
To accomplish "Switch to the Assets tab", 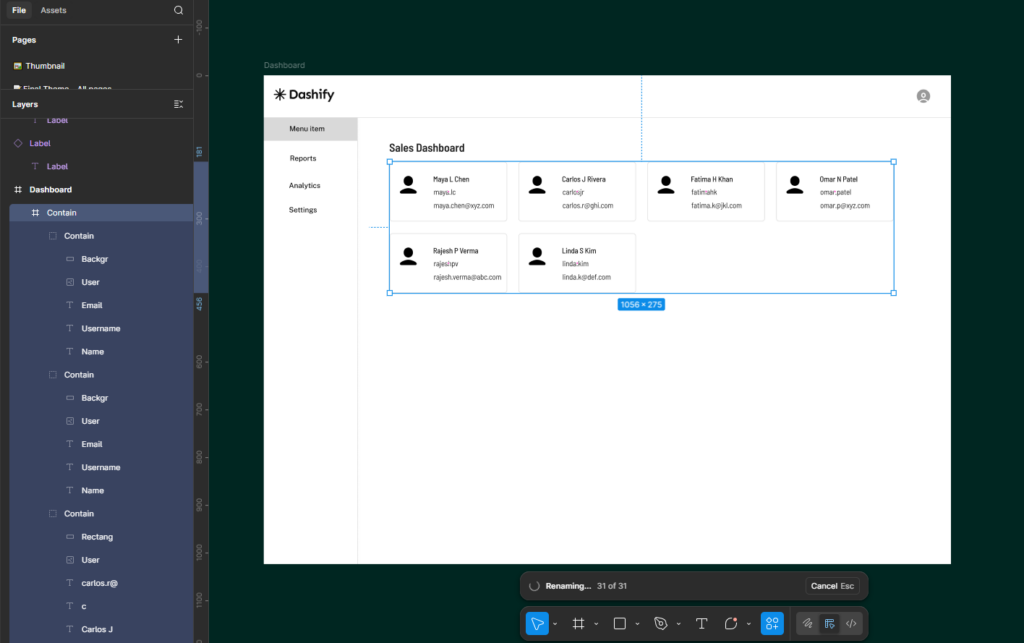I will (53, 10).
